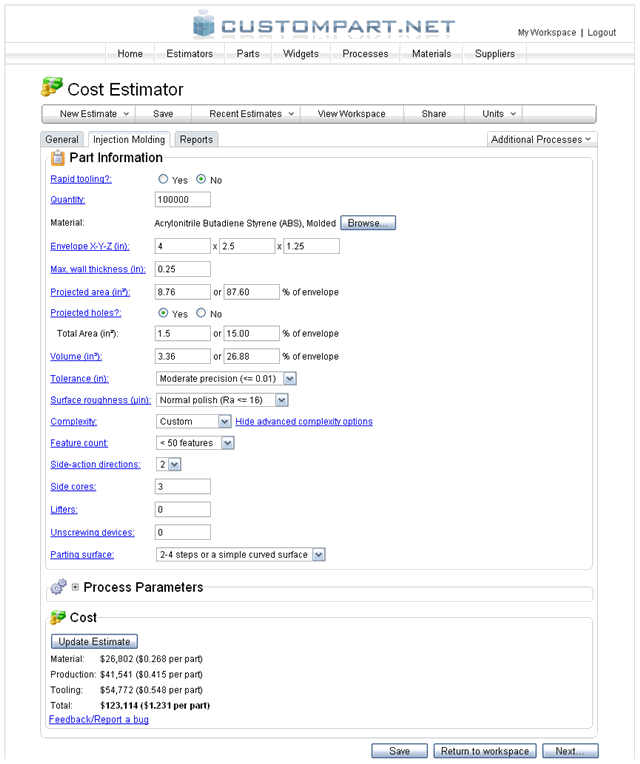The height and width of the screenshot is (764, 640).
Task: Open the Widgets navigation item
Action: 301,54
